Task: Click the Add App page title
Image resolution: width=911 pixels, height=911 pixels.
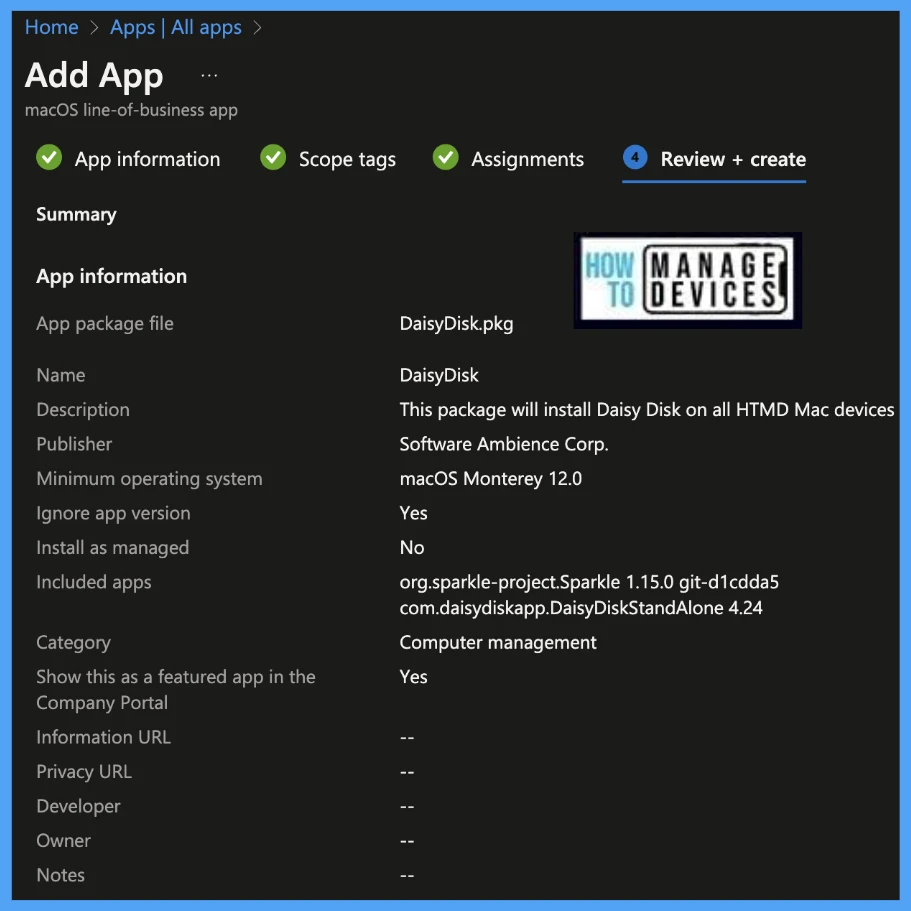Action: [x=94, y=76]
